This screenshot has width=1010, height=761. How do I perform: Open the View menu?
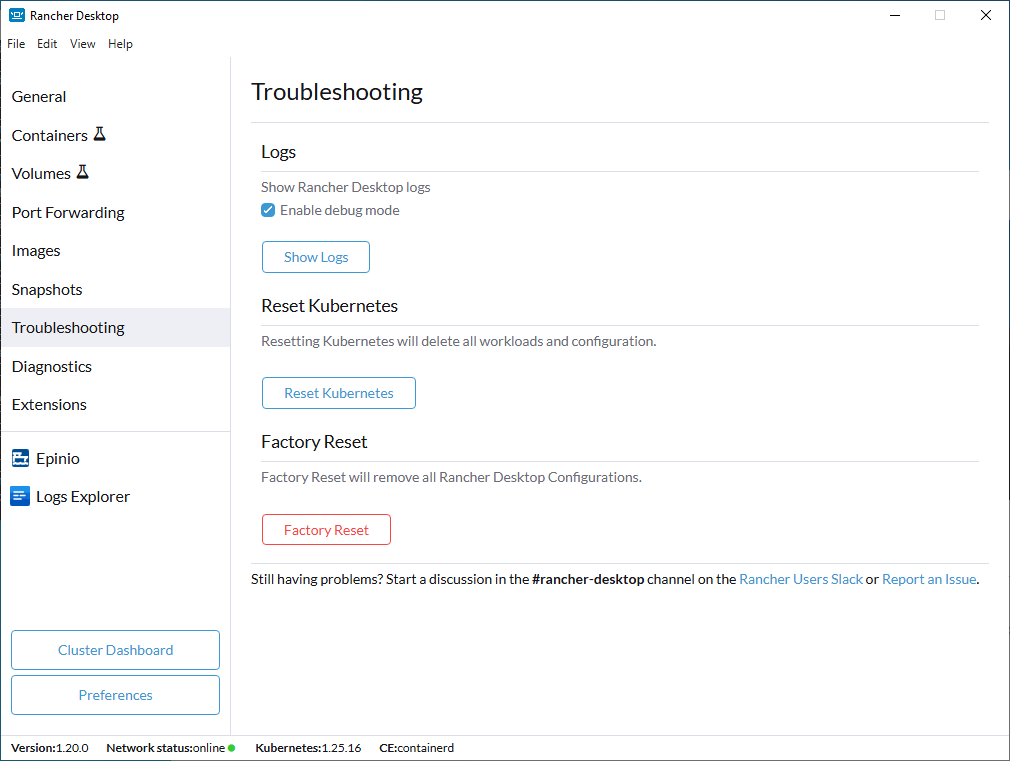(x=83, y=44)
